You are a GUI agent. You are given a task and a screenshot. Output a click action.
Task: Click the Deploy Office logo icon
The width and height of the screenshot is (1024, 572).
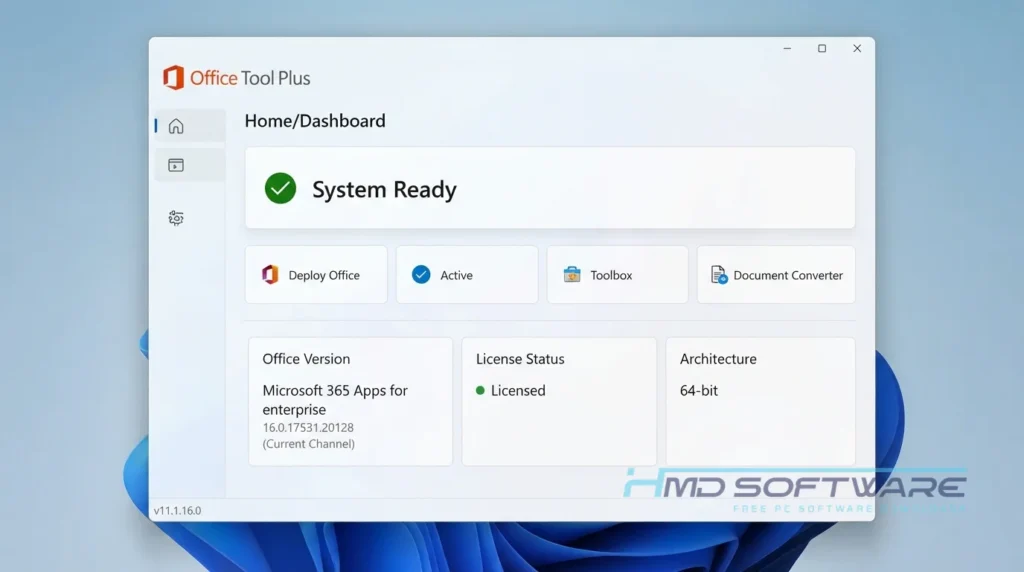pyautogui.click(x=270, y=274)
